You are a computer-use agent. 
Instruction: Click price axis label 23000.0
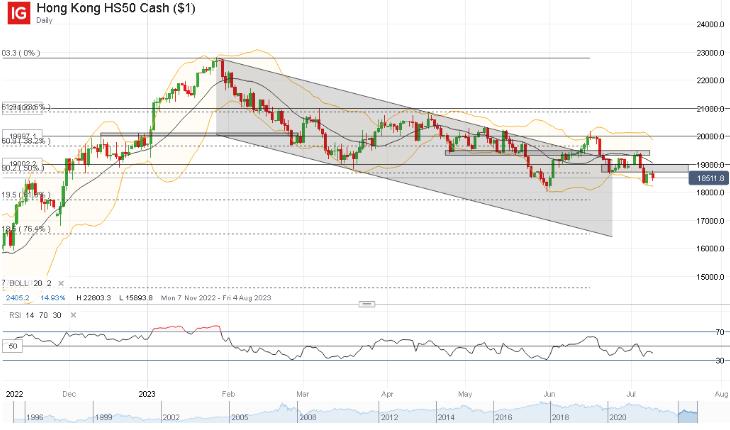(710, 53)
